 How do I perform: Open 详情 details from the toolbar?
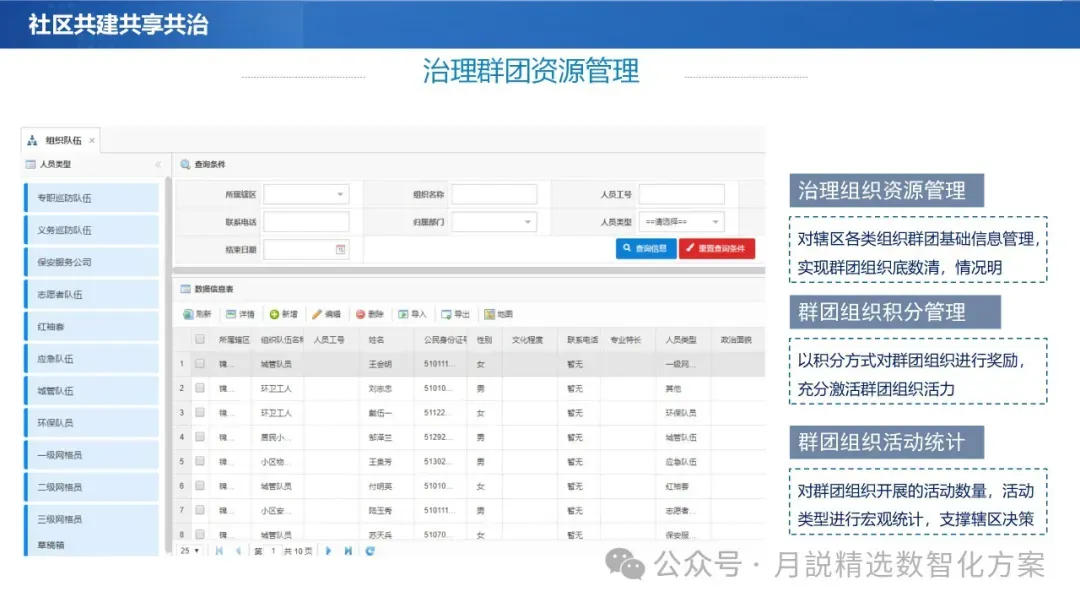(x=240, y=314)
